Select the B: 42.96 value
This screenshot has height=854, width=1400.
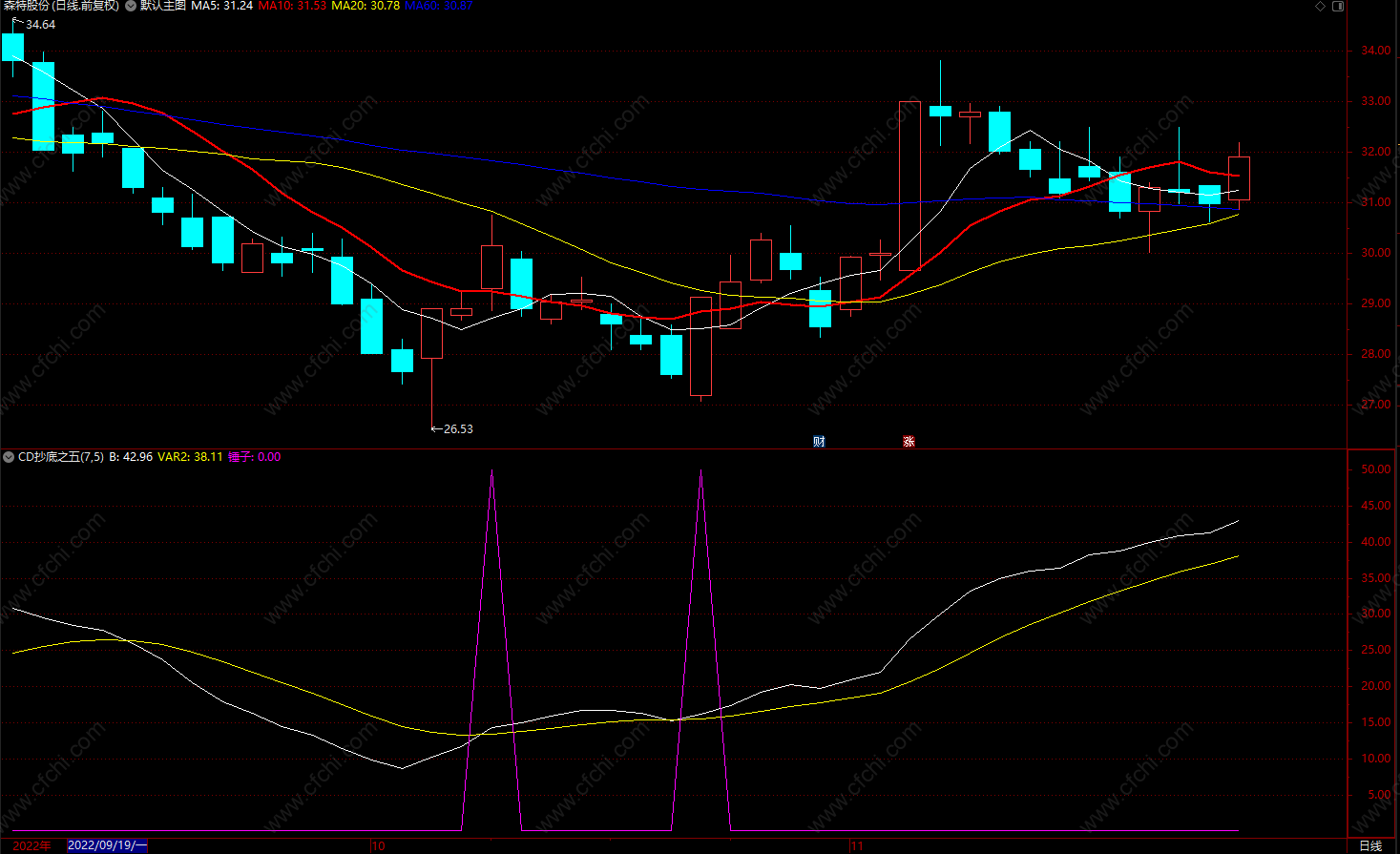[131, 457]
